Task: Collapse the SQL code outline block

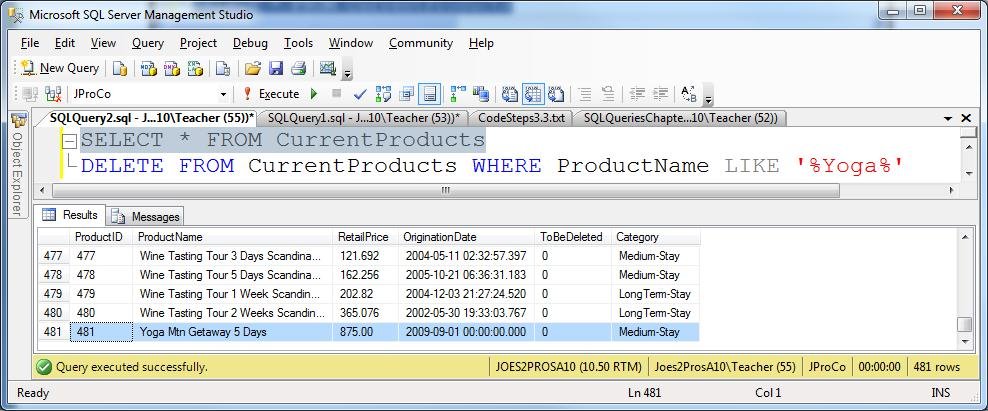Action: 69,141
